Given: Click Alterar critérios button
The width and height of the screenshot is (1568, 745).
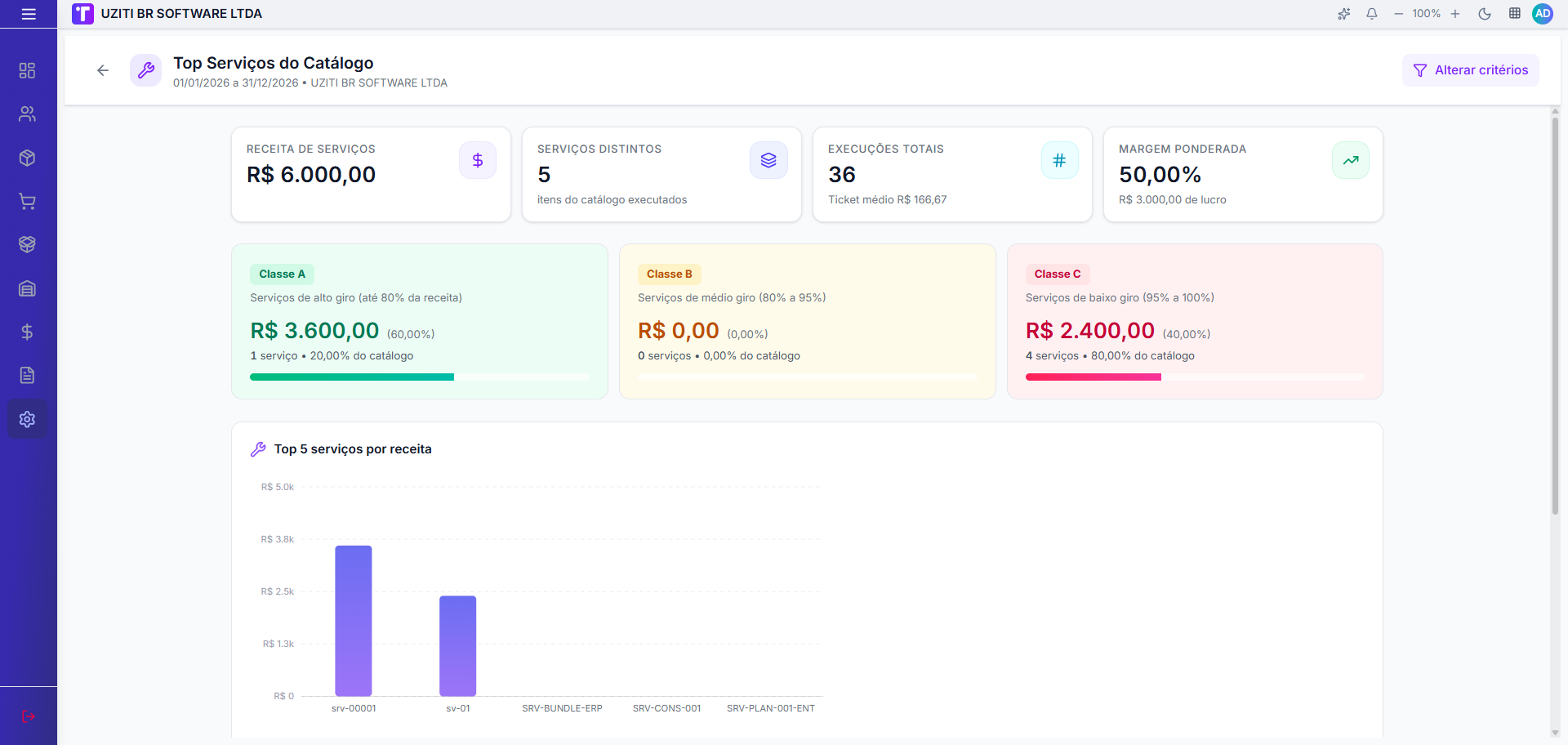Looking at the screenshot, I should click(x=1471, y=70).
